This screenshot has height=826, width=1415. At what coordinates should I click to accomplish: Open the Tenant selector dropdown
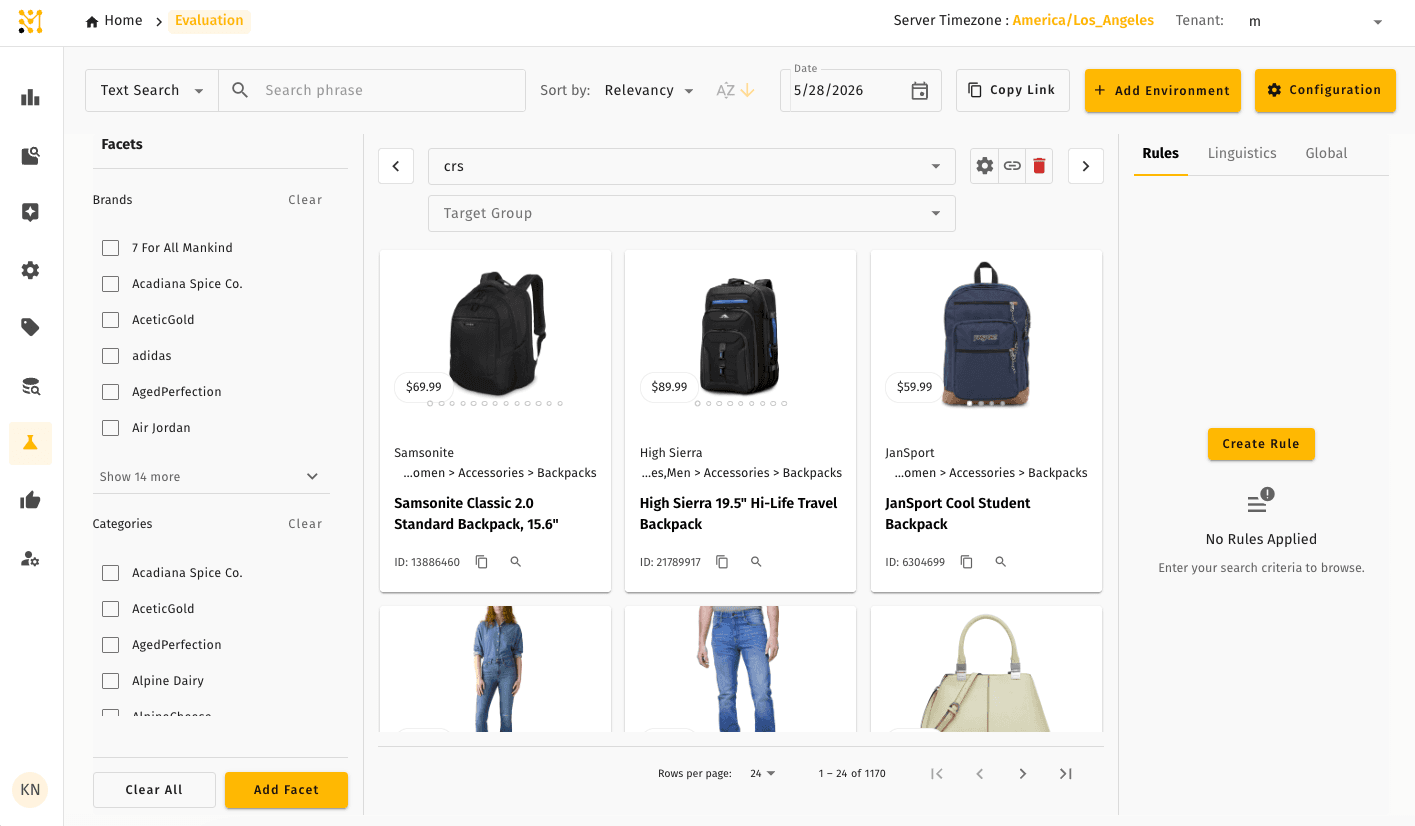tap(1315, 21)
